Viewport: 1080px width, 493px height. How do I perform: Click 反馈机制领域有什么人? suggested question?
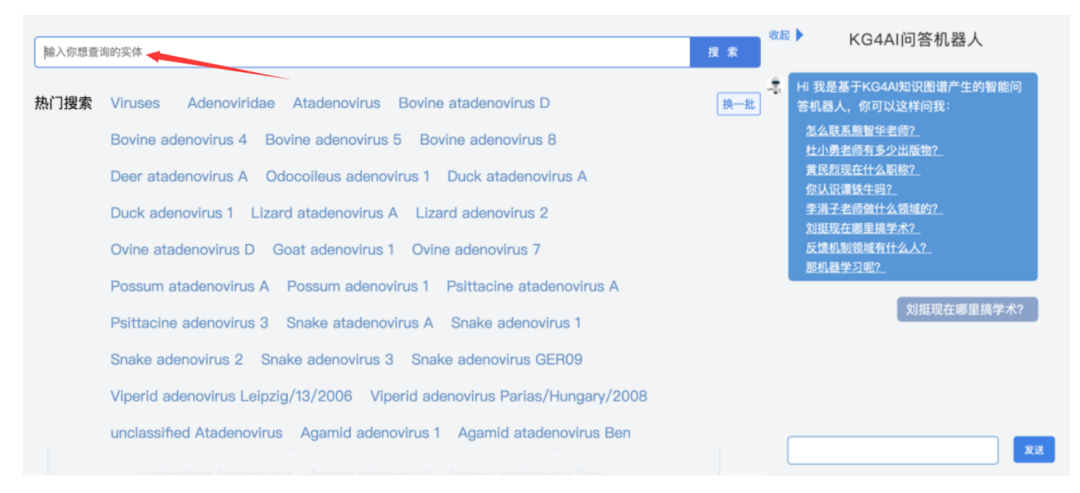[x=867, y=248]
